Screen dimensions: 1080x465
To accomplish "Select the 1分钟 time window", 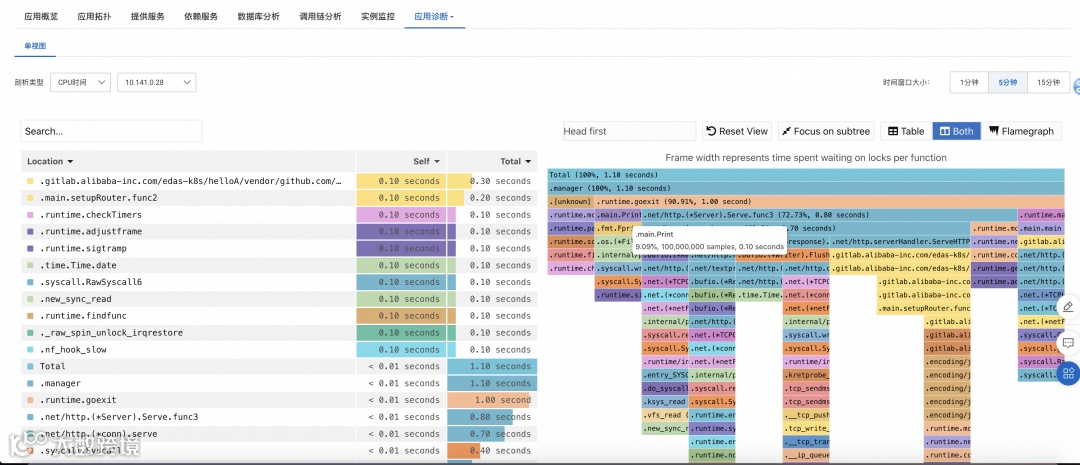I will (x=969, y=83).
